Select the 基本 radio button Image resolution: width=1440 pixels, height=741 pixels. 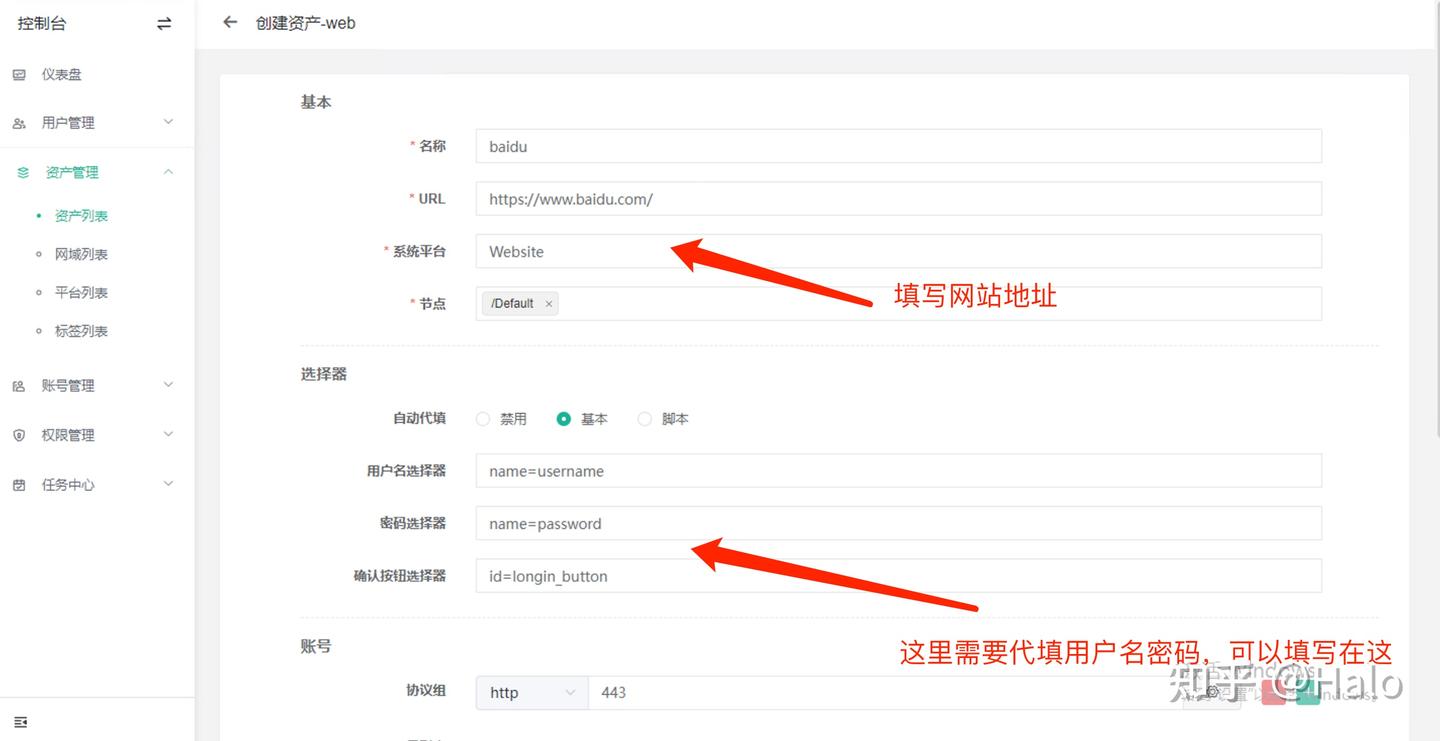pyautogui.click(x=563, y=418)
